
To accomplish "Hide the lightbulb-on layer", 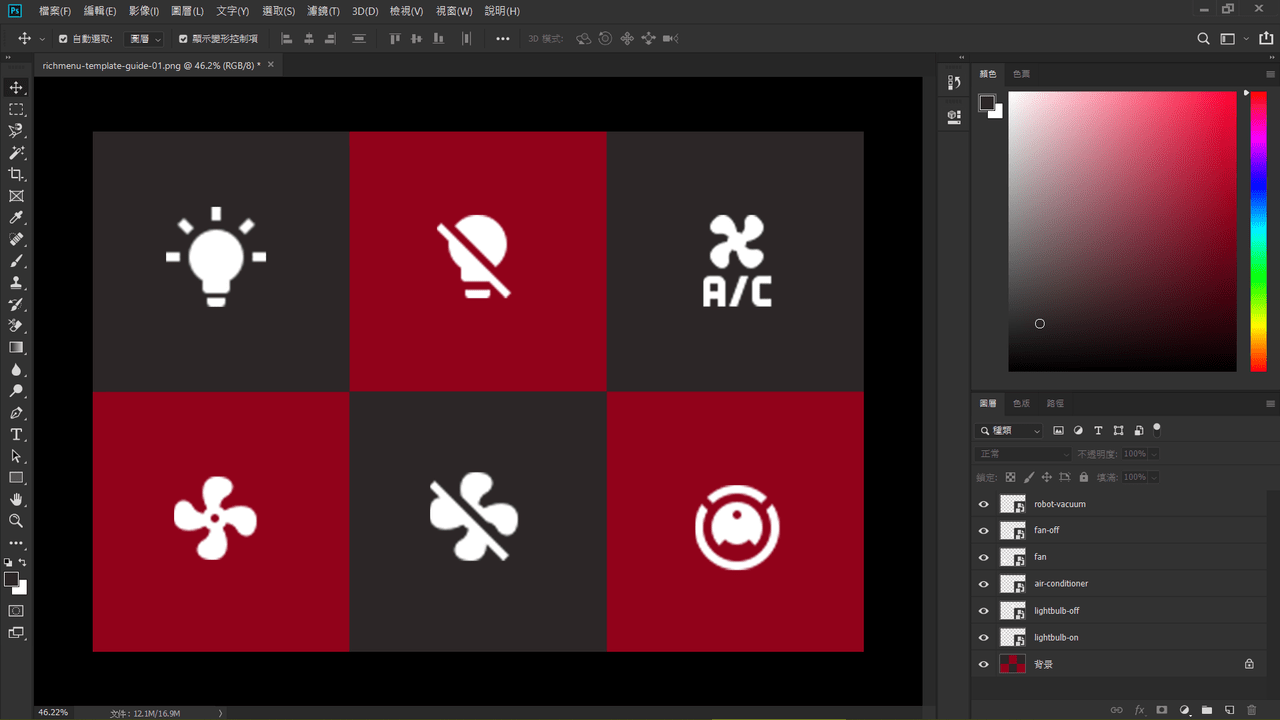I will (x=983, y=638).
